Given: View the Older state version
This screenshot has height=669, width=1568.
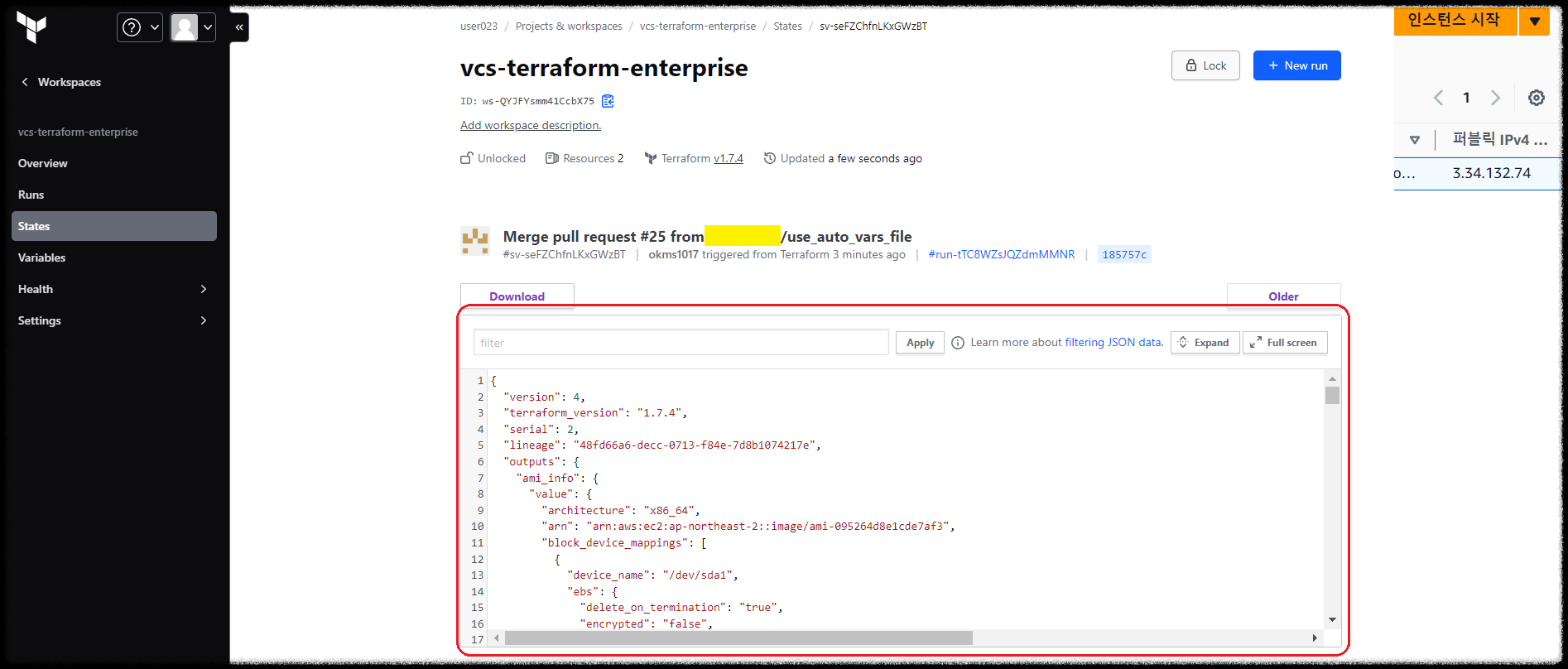Looking at the screenshot, I should (x=1283, y=296).
